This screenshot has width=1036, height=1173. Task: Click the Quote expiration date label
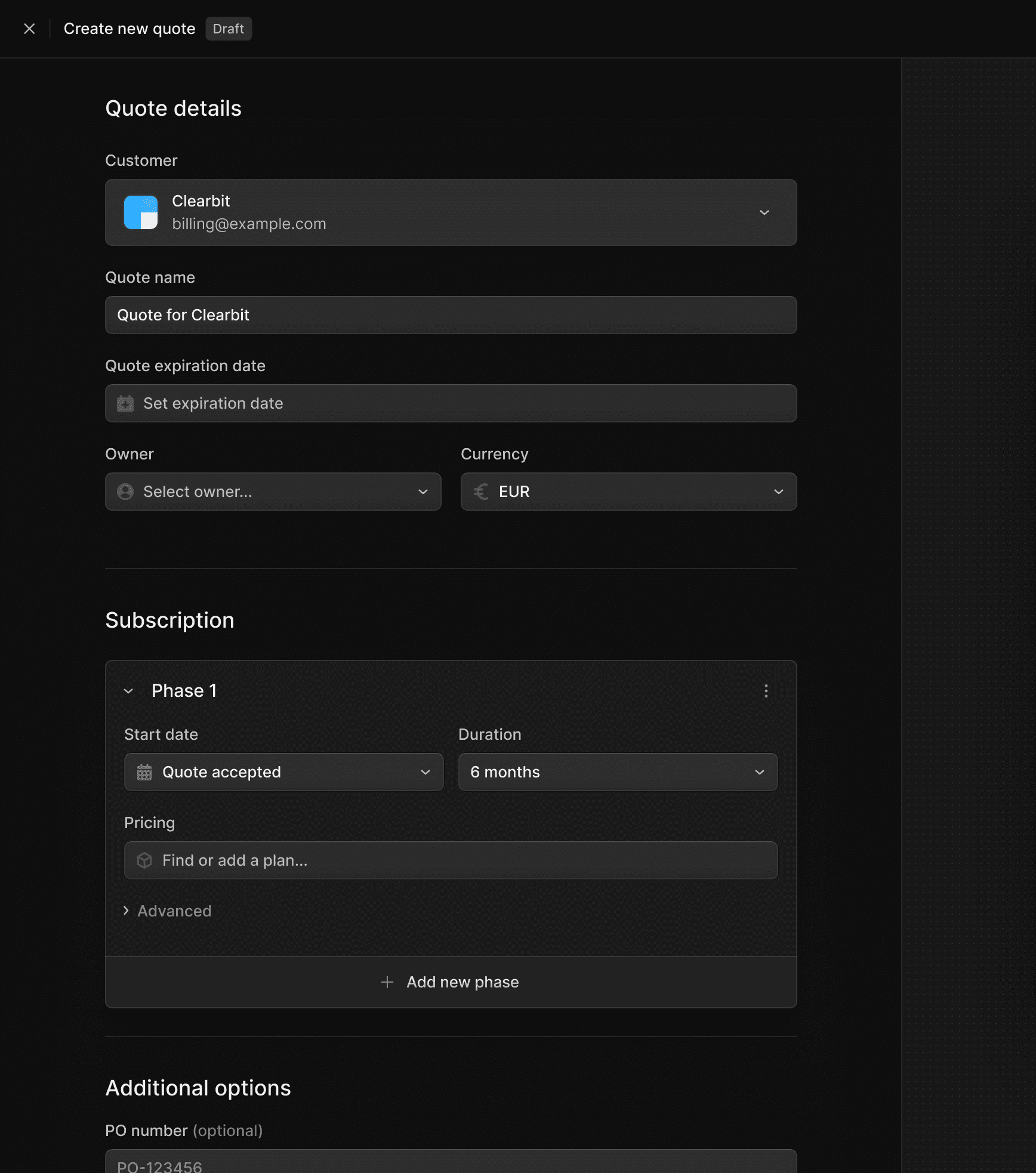(x=186, y=366)
